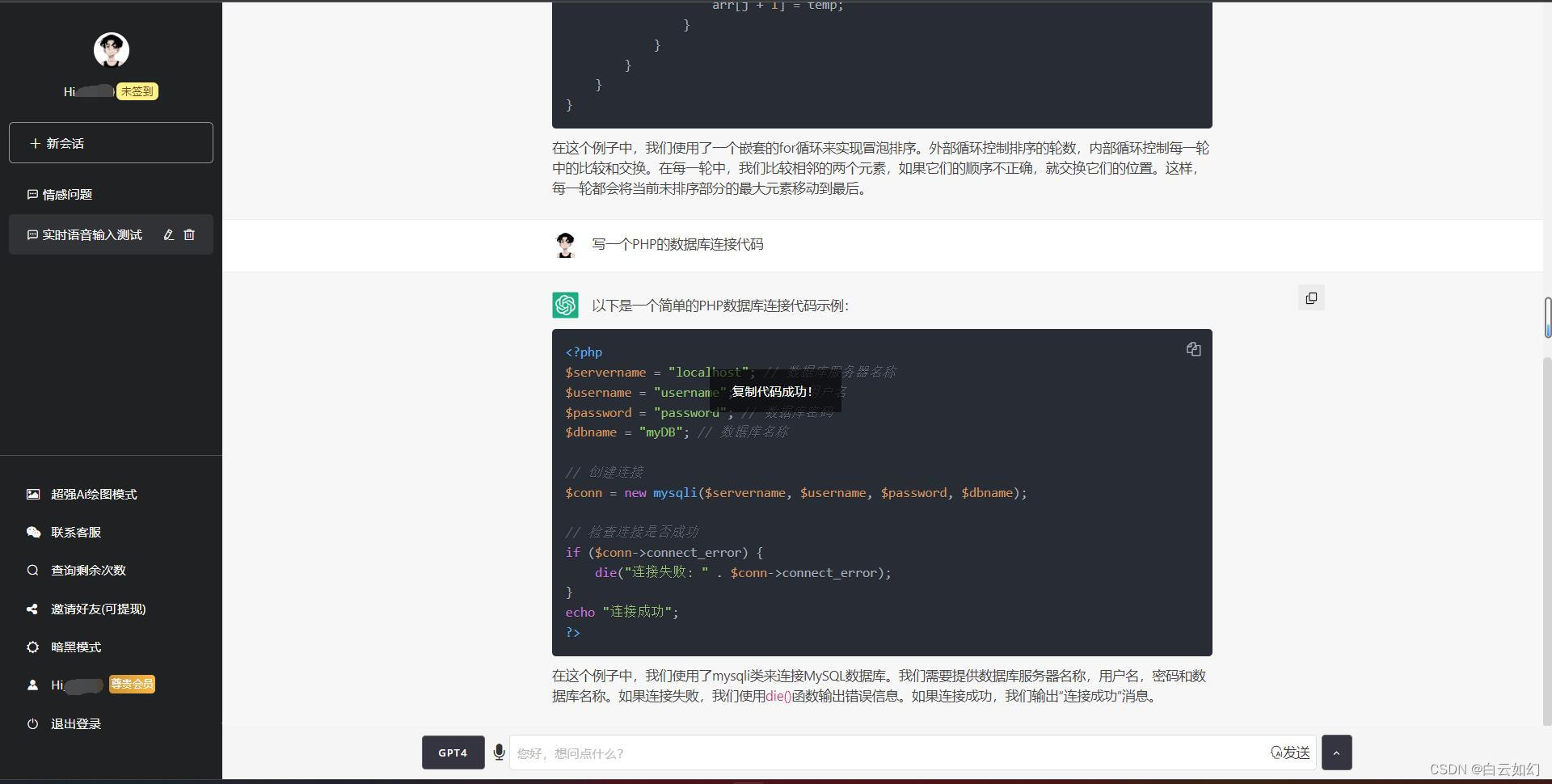Copy the assistant's reply message
The image size is (1552, 784).
1311,297
